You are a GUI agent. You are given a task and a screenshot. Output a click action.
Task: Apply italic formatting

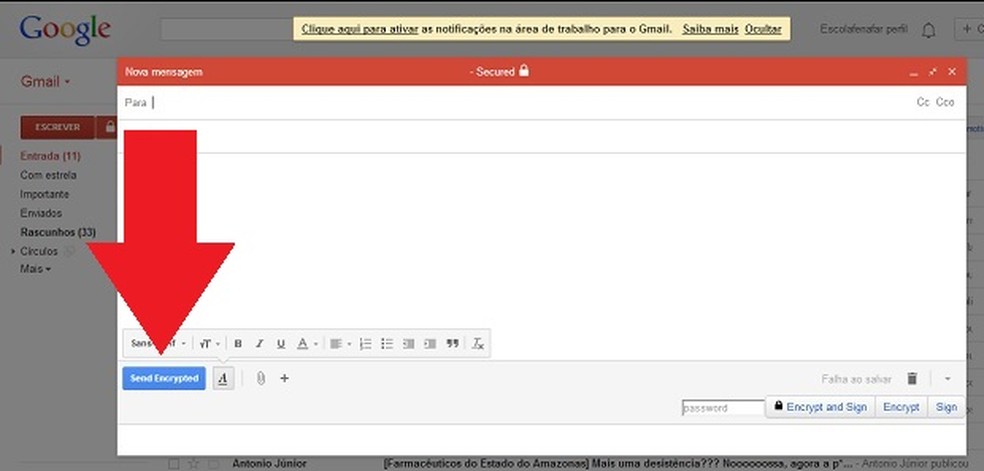[x=259, y=344]
